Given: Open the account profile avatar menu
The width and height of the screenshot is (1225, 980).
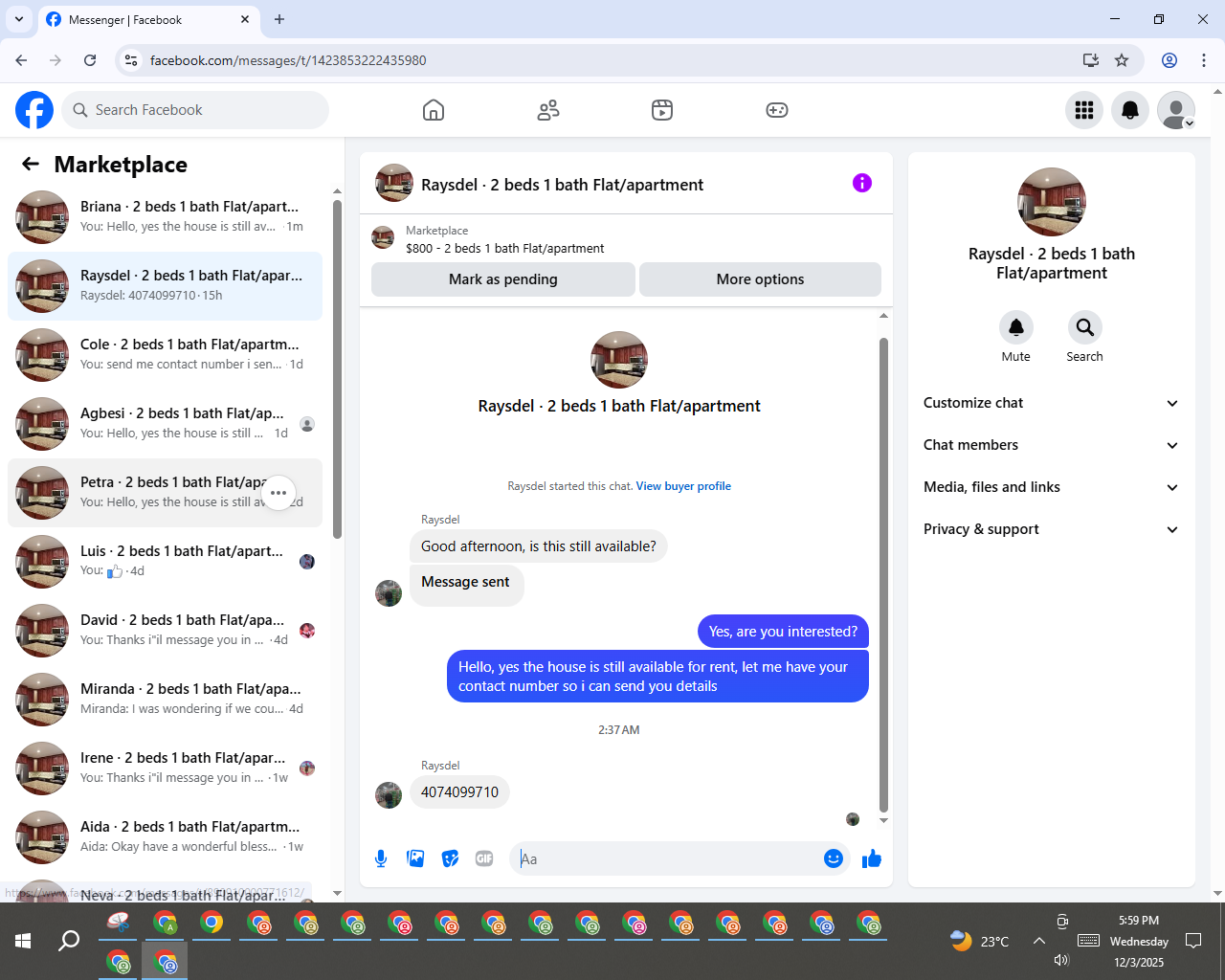Looking at the screenshot, I should pos(1176,110).
